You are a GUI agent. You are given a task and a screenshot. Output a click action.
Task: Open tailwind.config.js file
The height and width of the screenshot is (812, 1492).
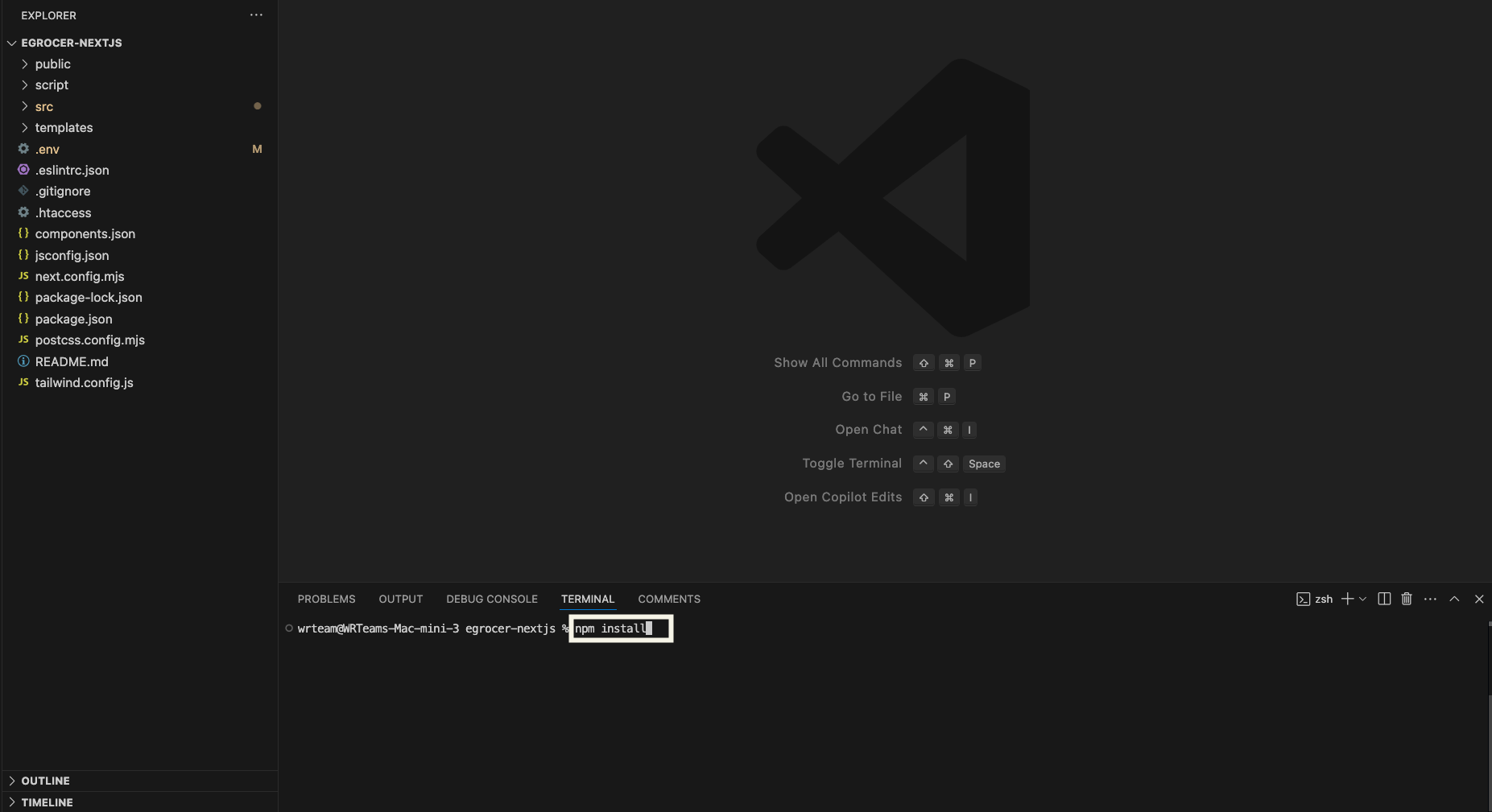click(x=85, y=382)
